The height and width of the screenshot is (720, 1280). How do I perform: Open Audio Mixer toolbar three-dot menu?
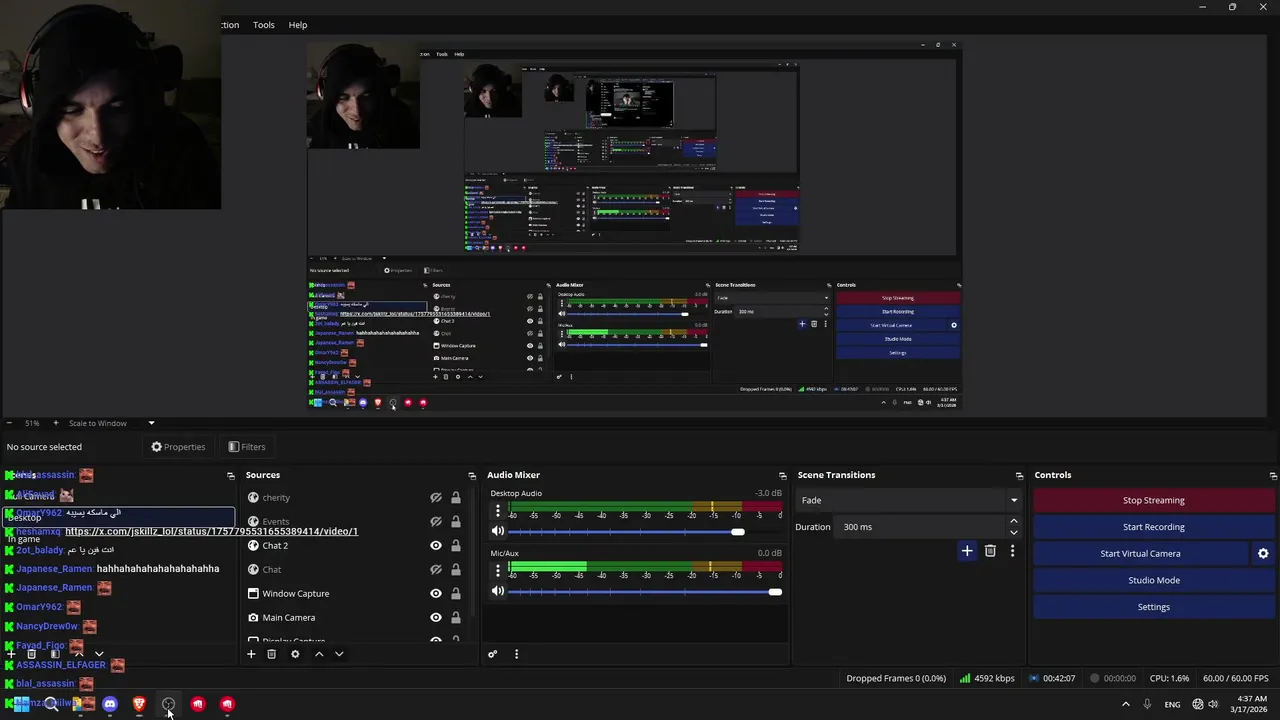pos(516,654)
